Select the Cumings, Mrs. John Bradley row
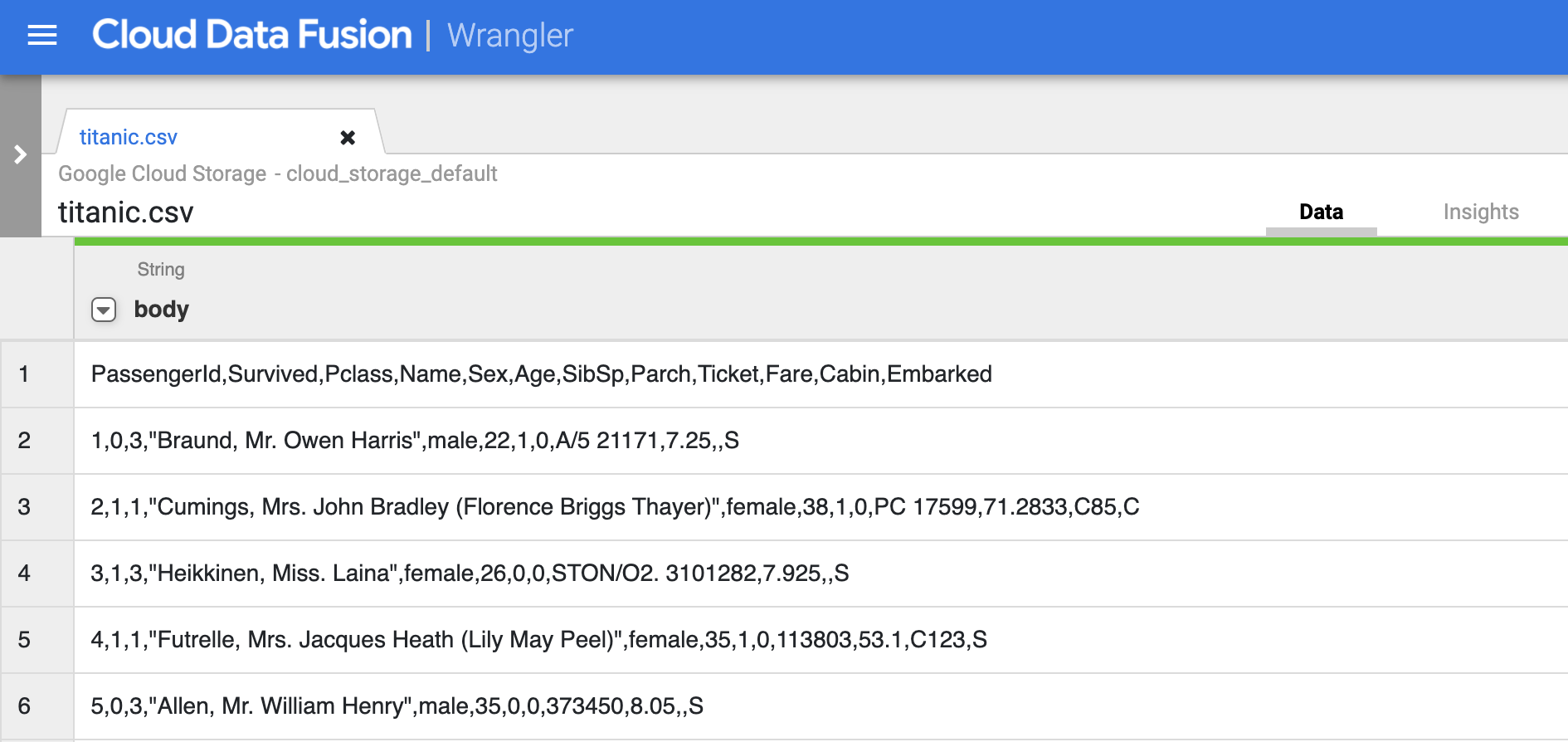This screenshot has height=742, width=1568. click(x=821, y=507)
